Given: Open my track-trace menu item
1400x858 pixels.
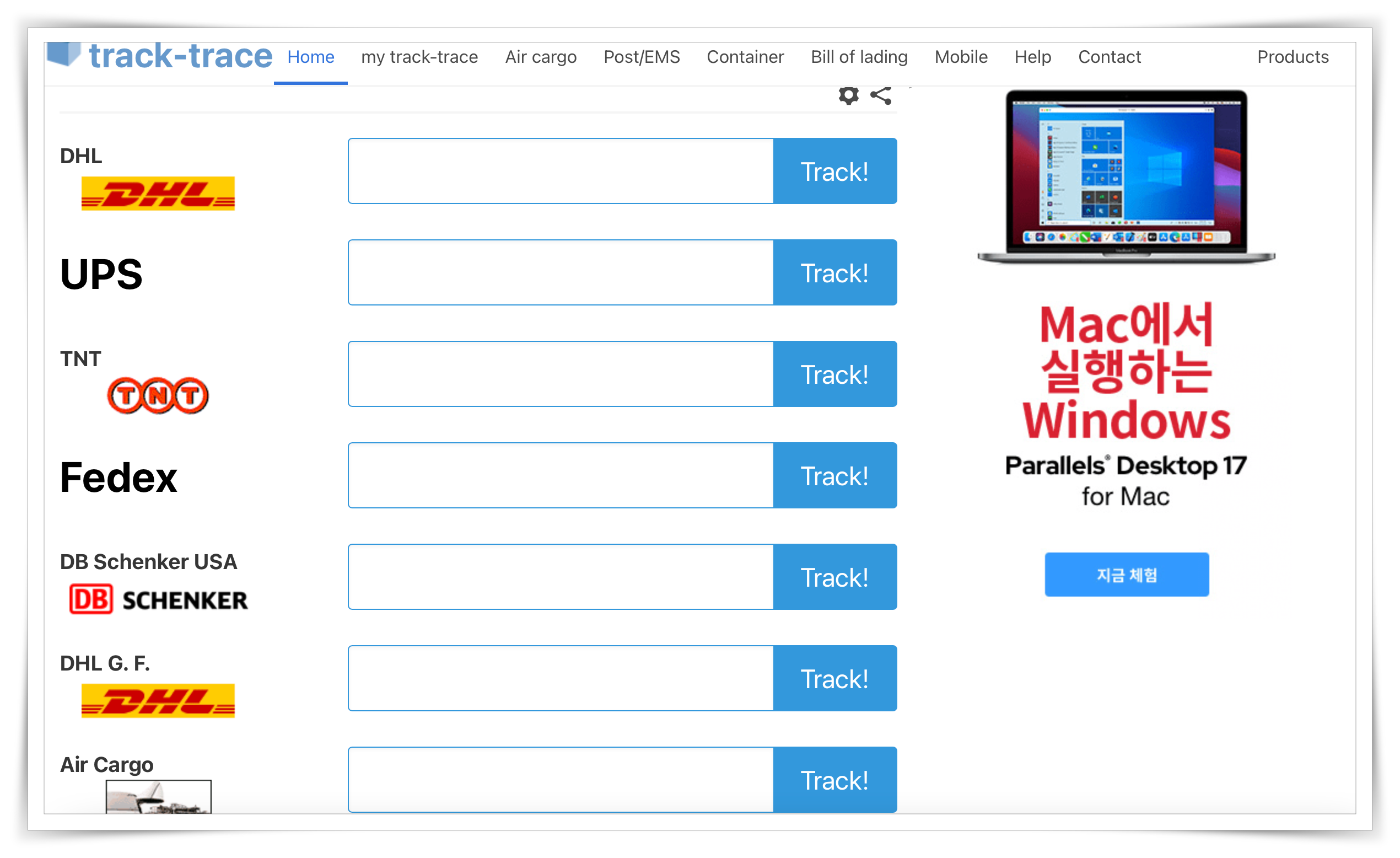Looking at the screenshot, I should pos(419,57).
